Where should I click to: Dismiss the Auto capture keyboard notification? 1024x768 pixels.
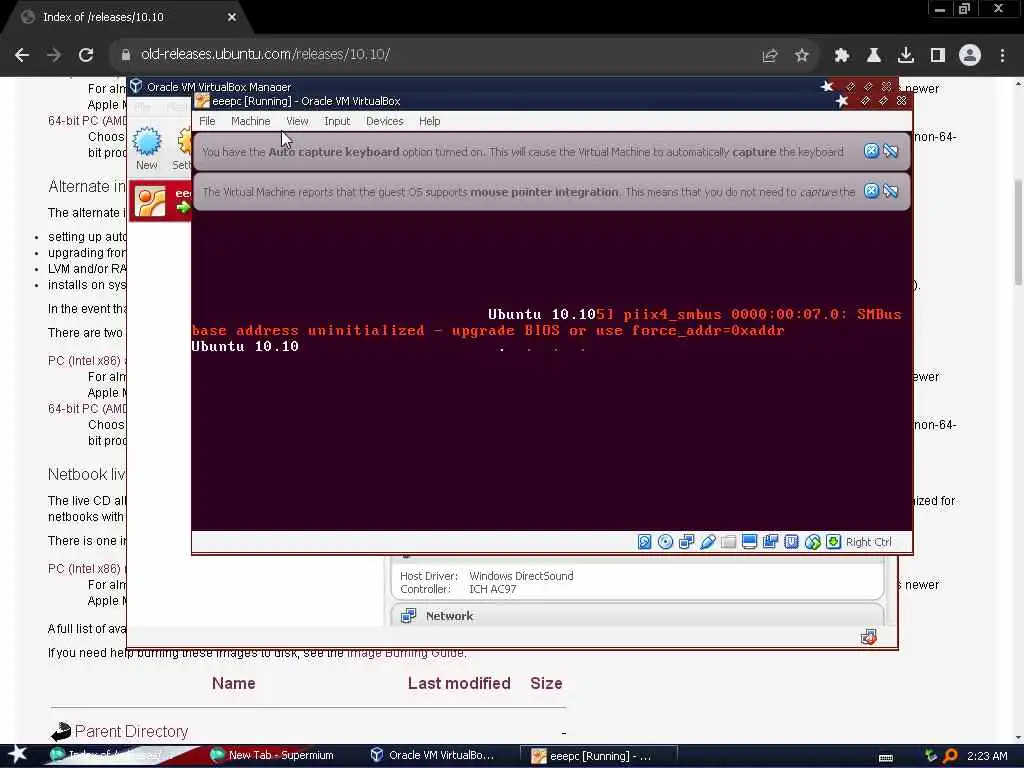[x=871, y=152]
